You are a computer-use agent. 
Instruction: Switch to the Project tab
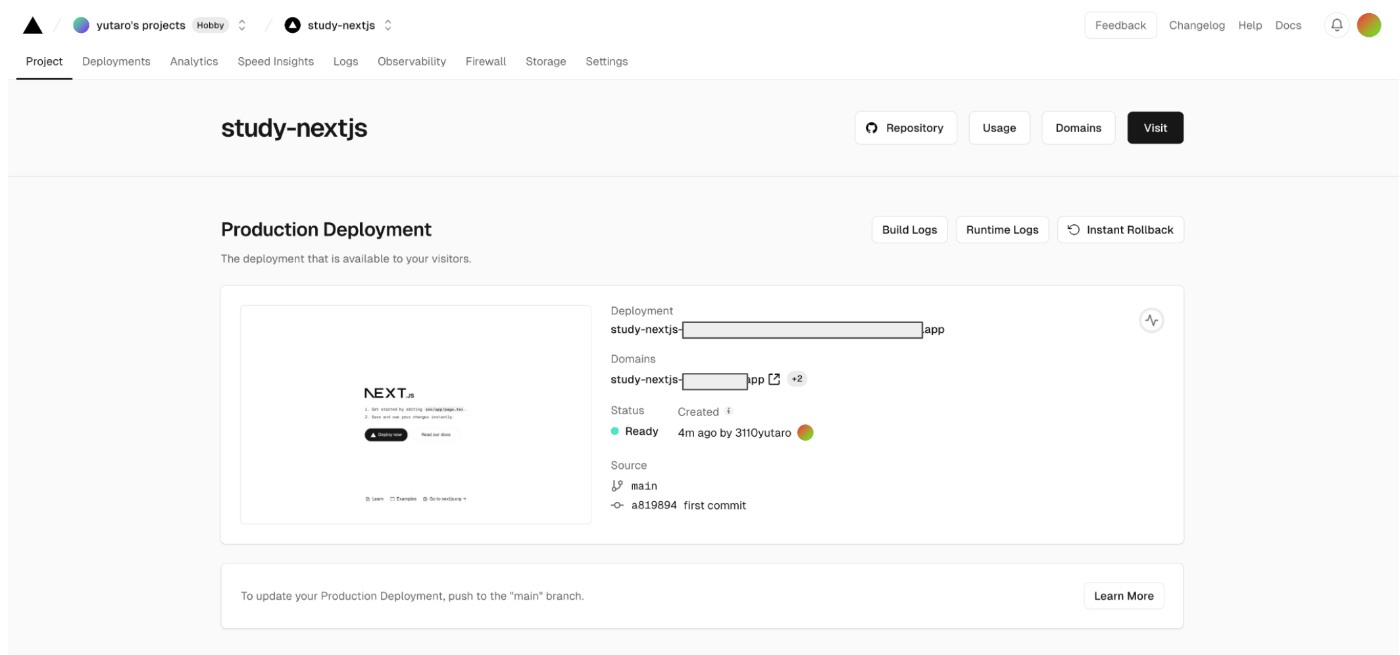44,61
